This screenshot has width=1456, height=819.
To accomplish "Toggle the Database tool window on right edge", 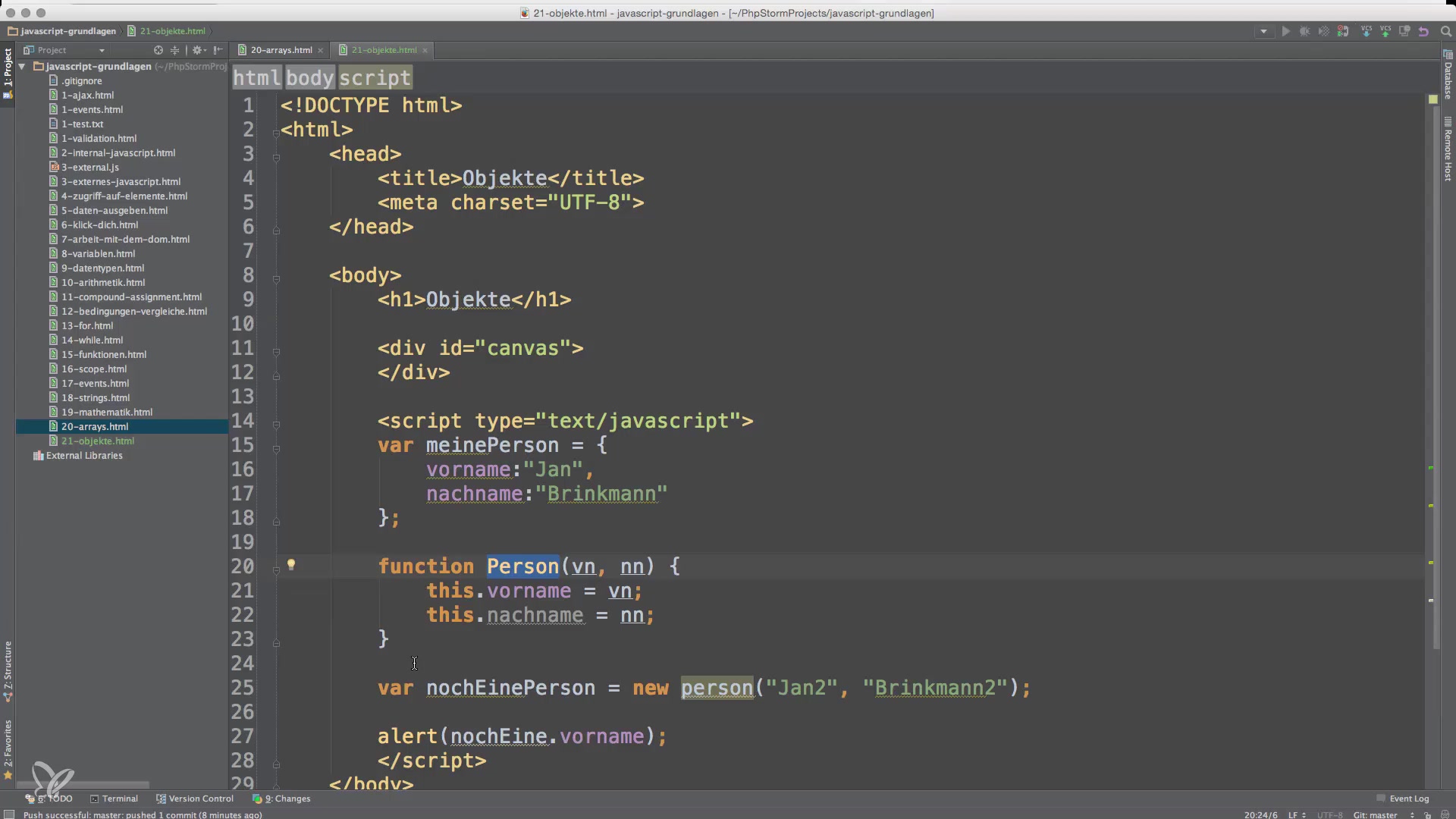I will pyautogui.click(x=1448, y=76).
